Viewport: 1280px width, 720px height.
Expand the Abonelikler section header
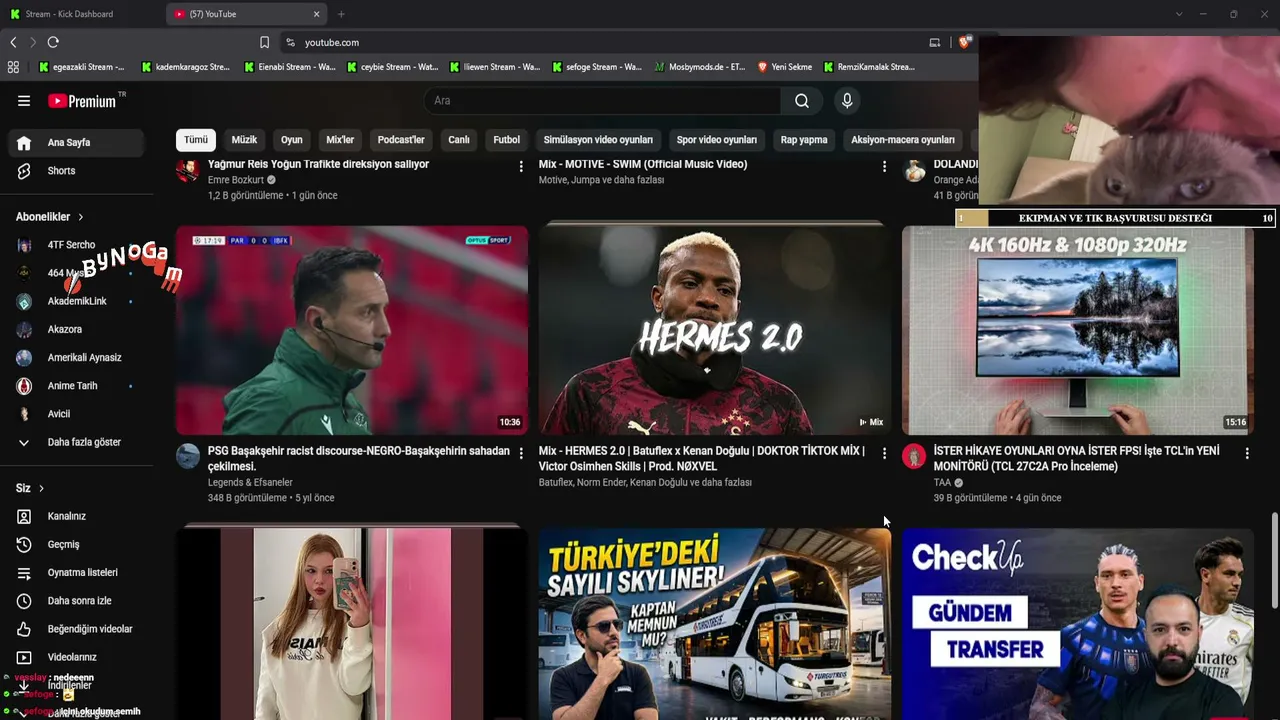[x=50, y=217]
